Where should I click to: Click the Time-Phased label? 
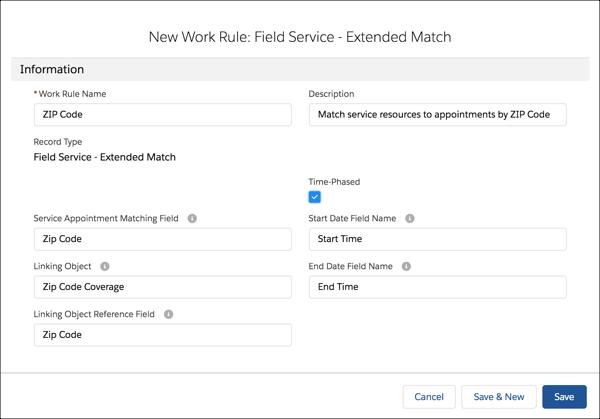coord(334,182)
